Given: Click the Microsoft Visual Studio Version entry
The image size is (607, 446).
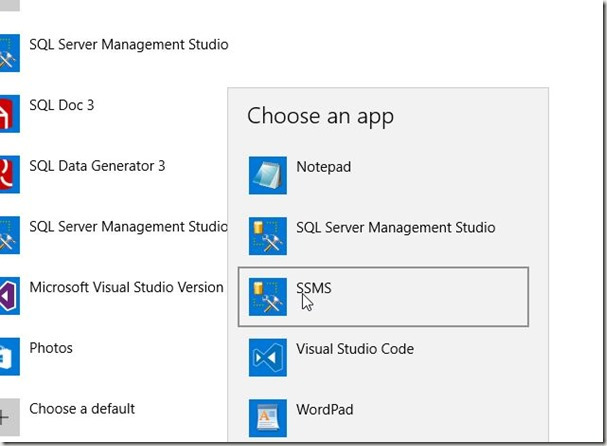Looking at the screenshot, I should [x=126, y=287].
